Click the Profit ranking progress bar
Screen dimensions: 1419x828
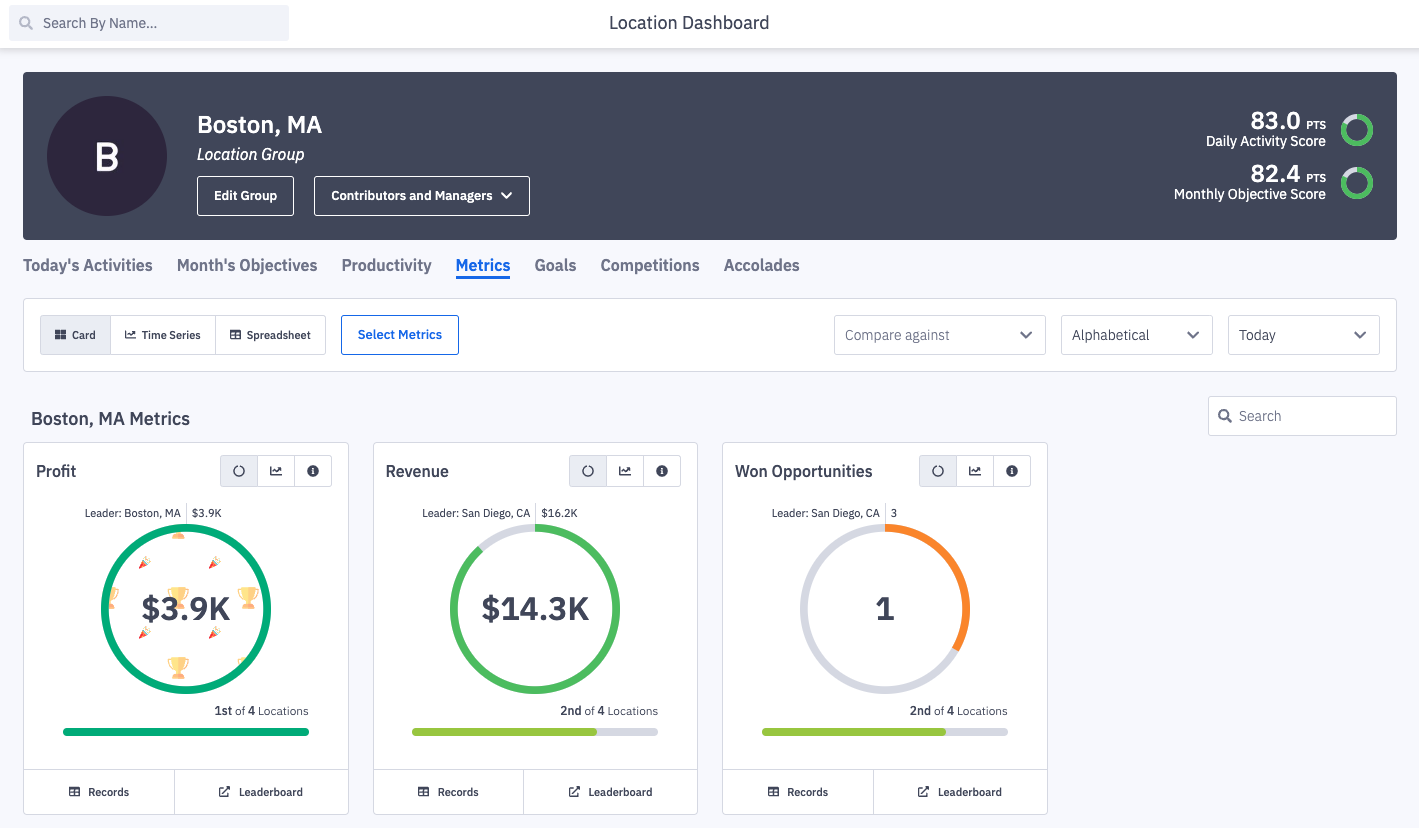click(186, 732)
